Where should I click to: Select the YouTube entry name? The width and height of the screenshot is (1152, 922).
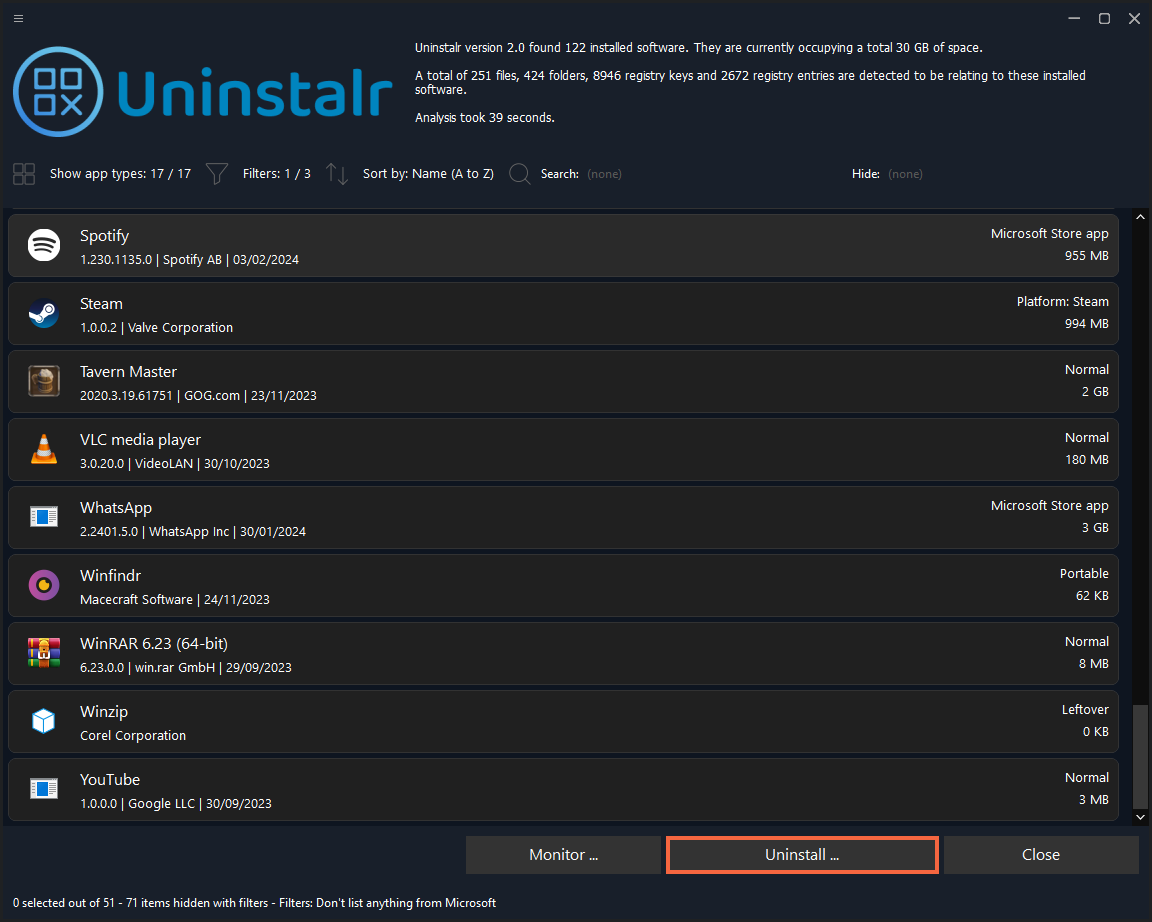[x=109, y=779]
